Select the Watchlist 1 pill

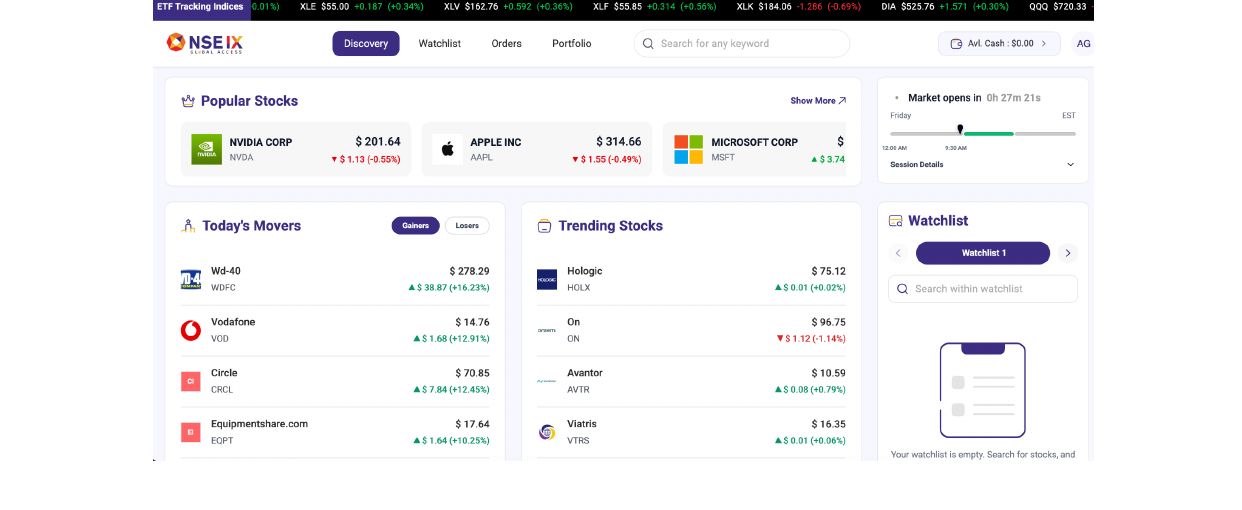[983, 253]
